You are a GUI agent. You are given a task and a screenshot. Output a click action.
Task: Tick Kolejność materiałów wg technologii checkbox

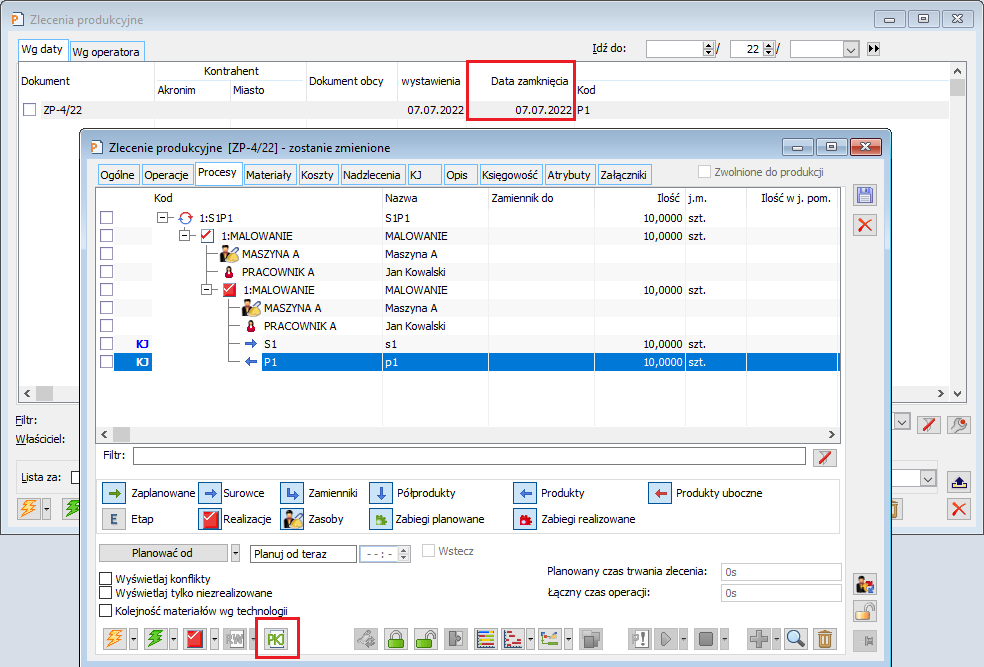(x=106, y=610)
